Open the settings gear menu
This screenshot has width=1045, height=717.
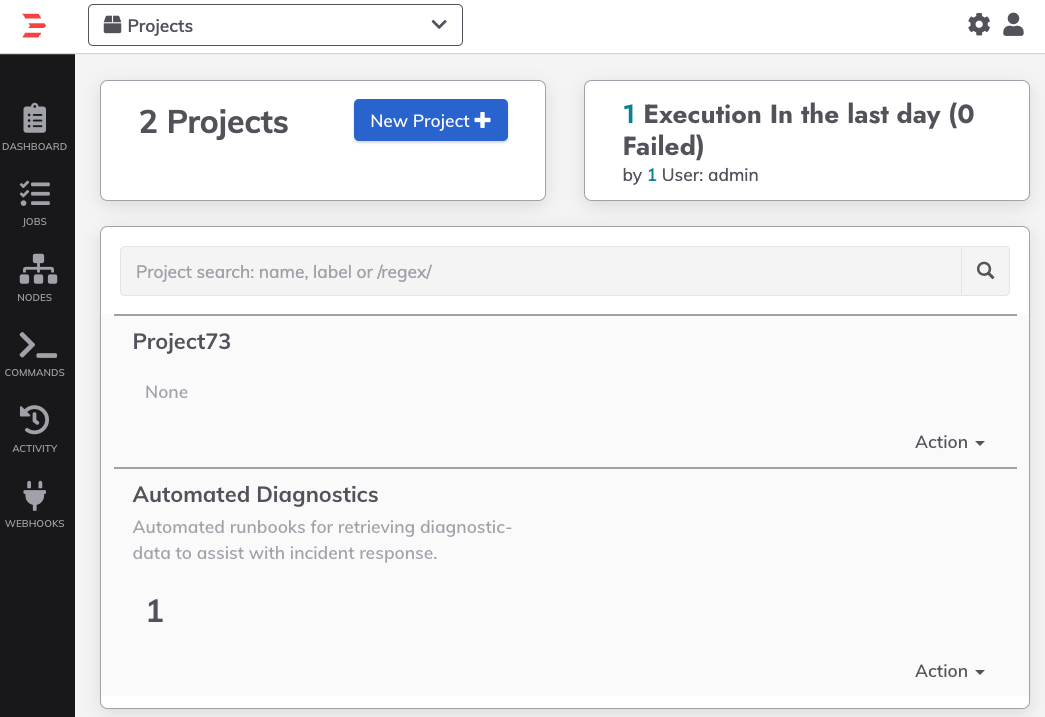point(978,25)
